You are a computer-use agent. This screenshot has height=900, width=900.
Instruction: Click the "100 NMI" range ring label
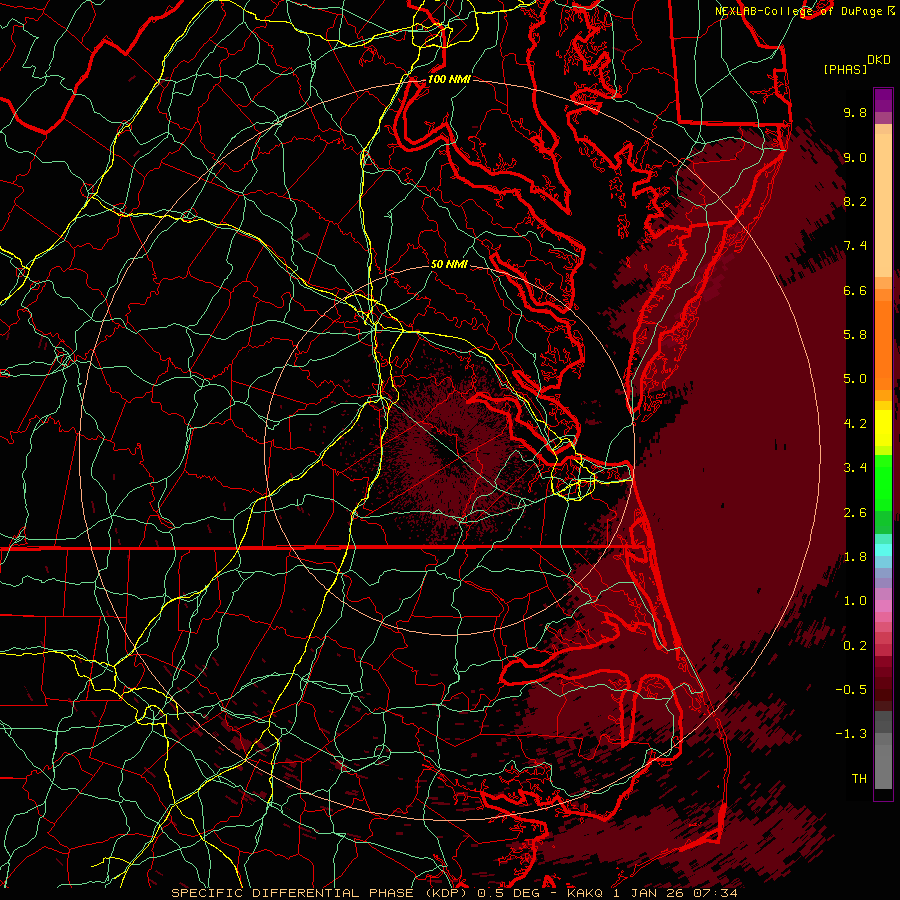click(x=449, y=79)
